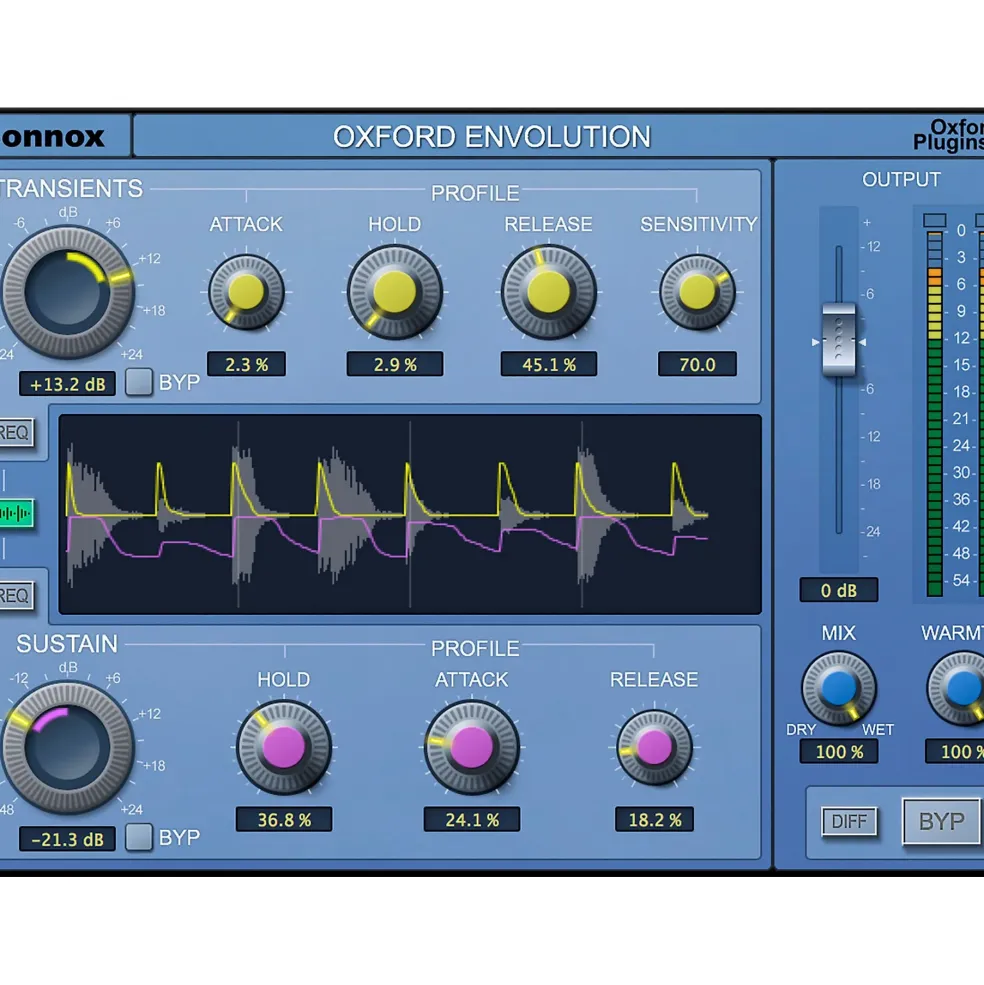Click the Mix dry/wet knob
The image size is (984, 985).
[x=839, y=688]
